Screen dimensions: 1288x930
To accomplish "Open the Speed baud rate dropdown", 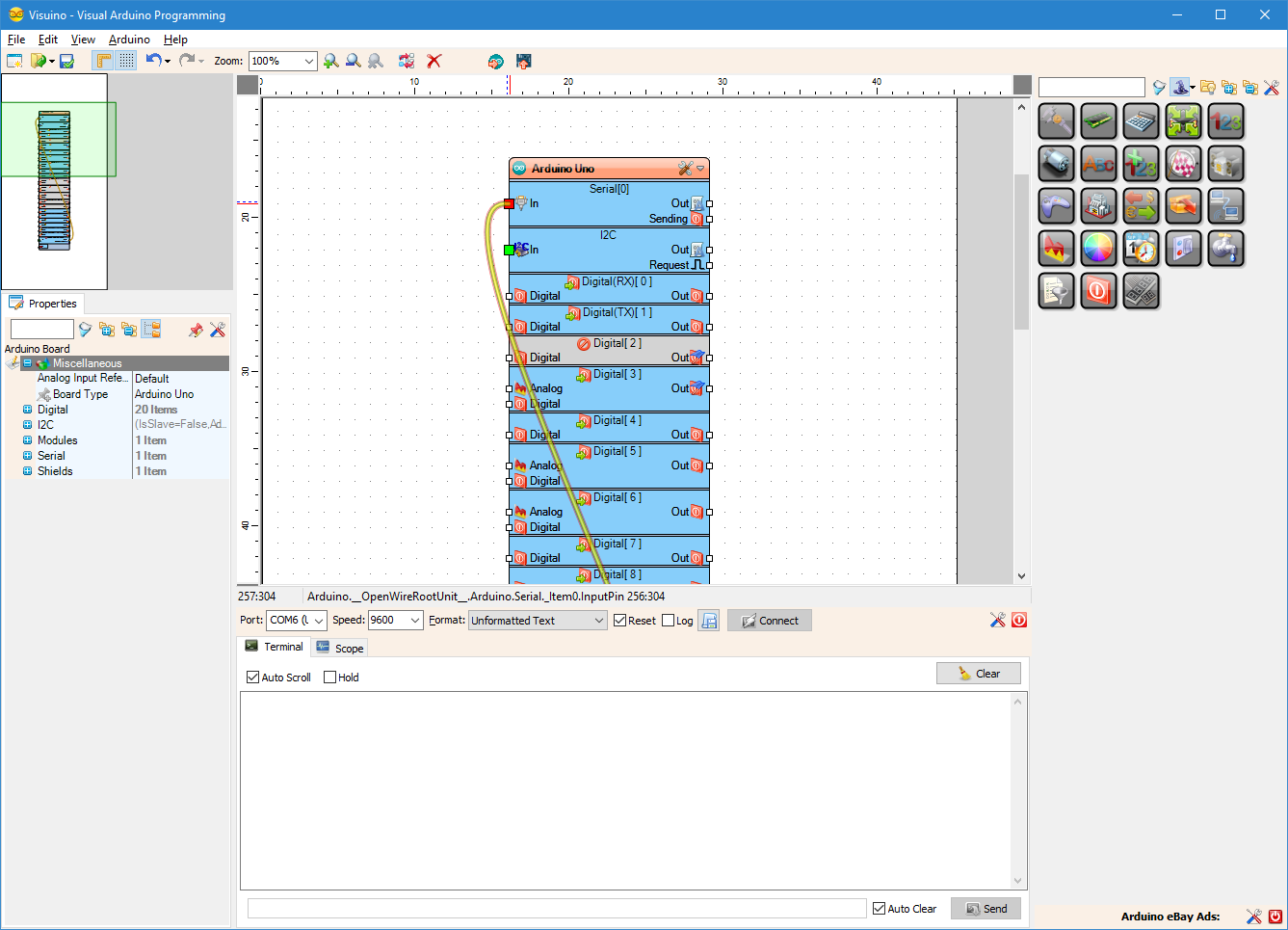I will point(415,621).
